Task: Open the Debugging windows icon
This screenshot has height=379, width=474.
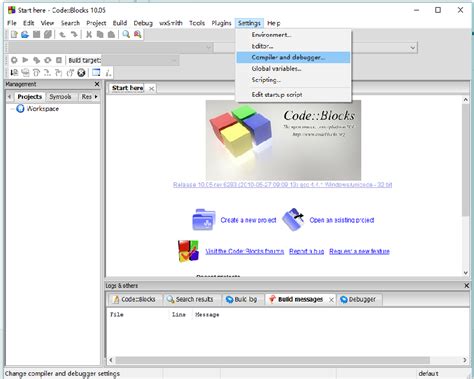Action: point(96,72)
